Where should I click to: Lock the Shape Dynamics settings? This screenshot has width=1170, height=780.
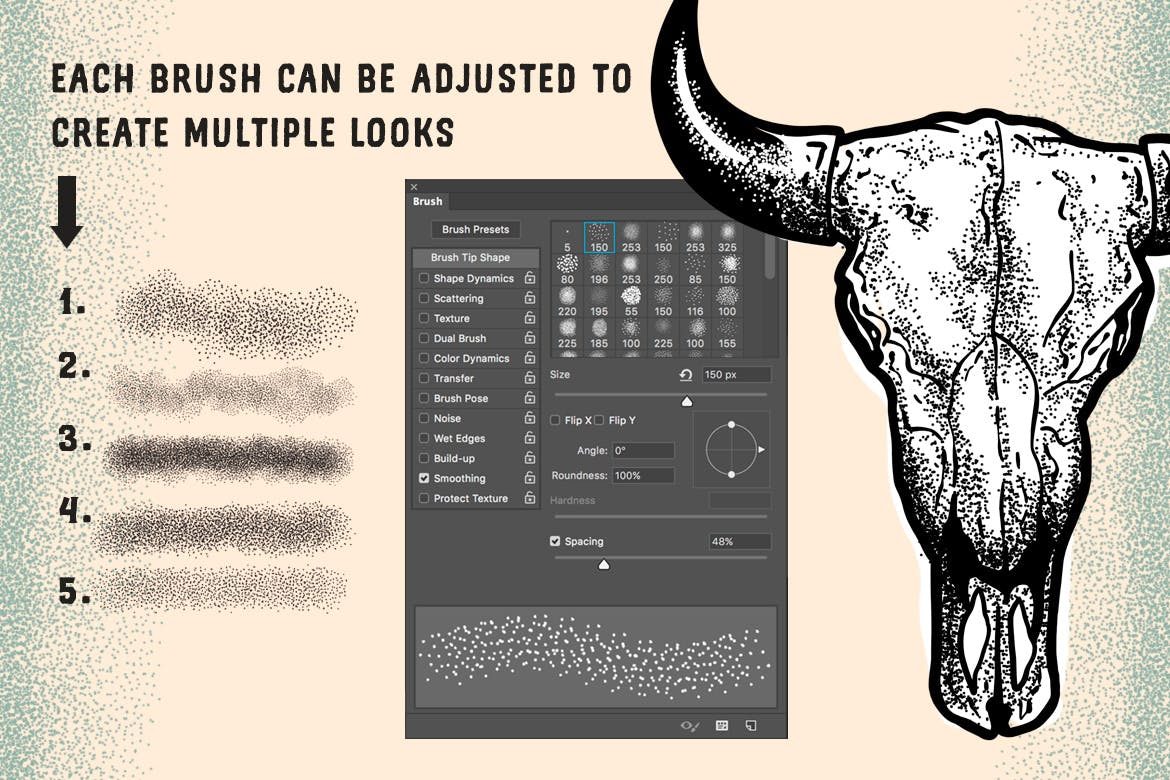pyautogui.click(x=532, y=278)
